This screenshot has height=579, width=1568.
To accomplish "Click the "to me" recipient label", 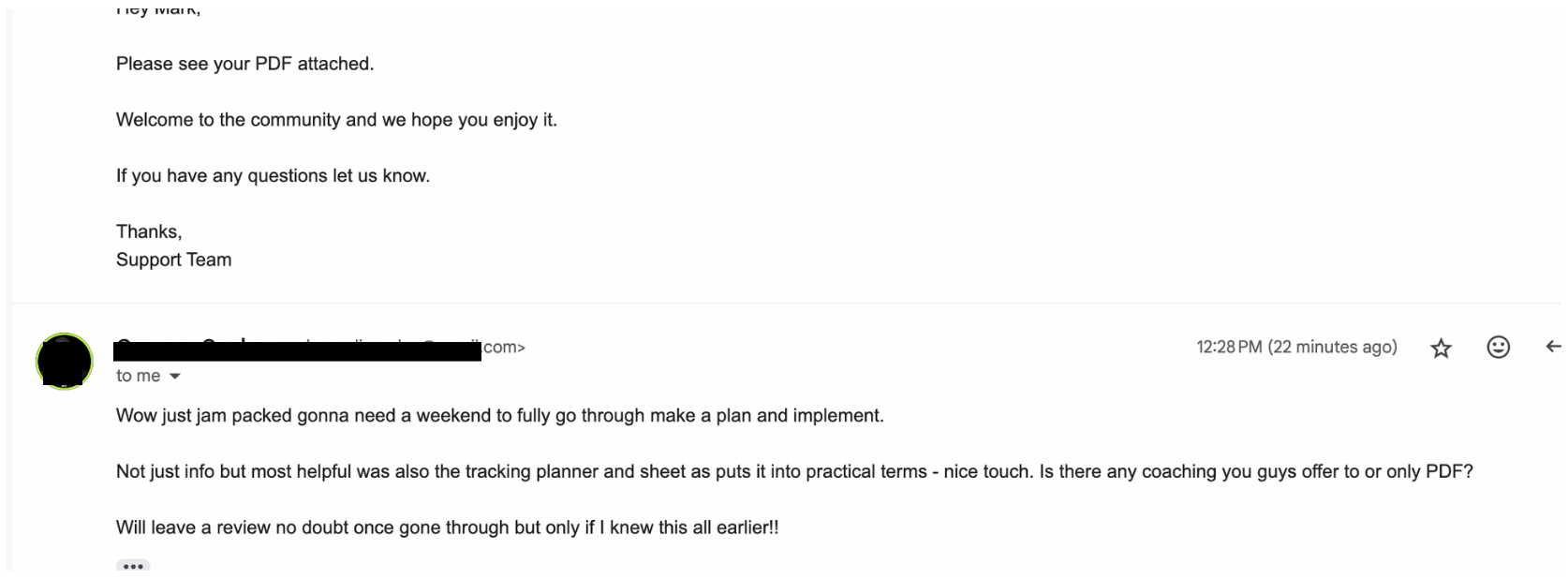I will (138, 376).
